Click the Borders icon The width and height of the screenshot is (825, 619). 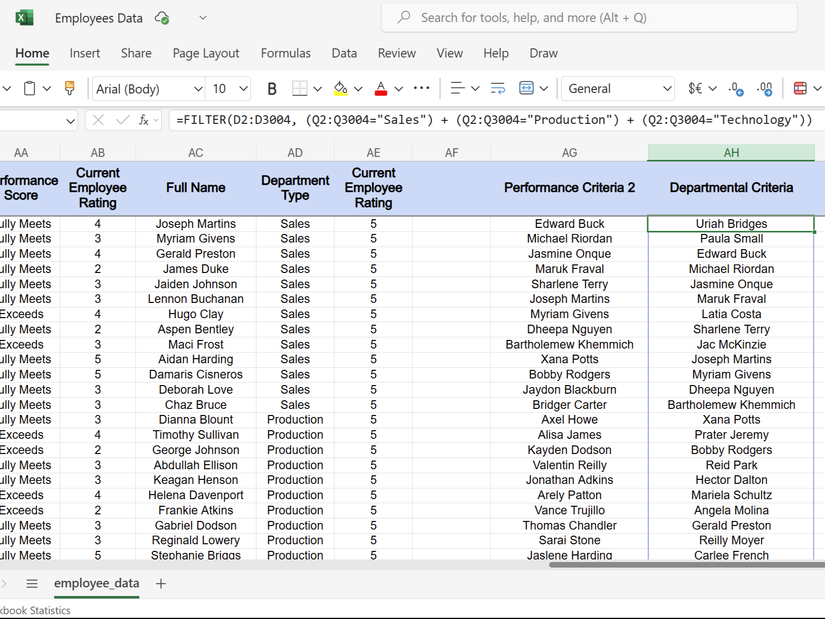tap(299, 89)
